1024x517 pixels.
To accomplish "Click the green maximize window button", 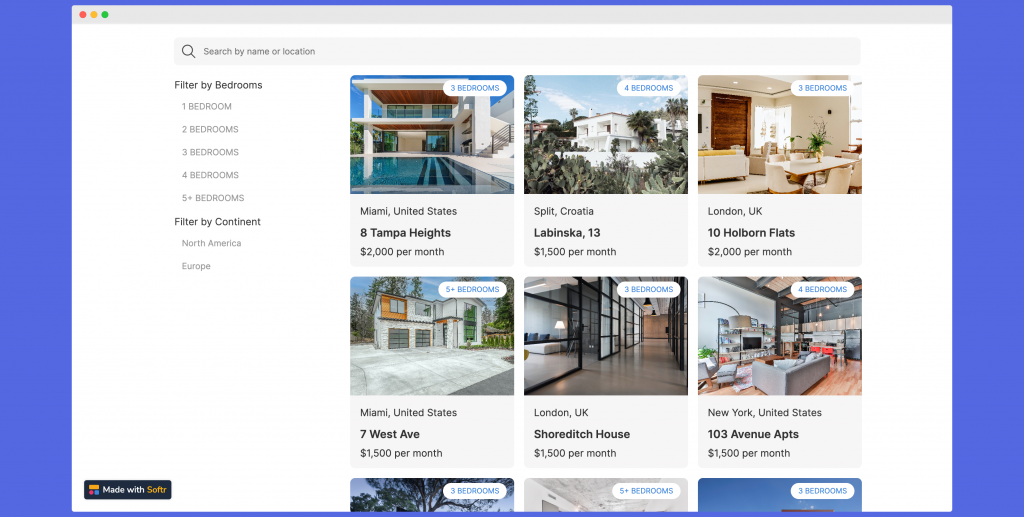I will click(105, 14).
